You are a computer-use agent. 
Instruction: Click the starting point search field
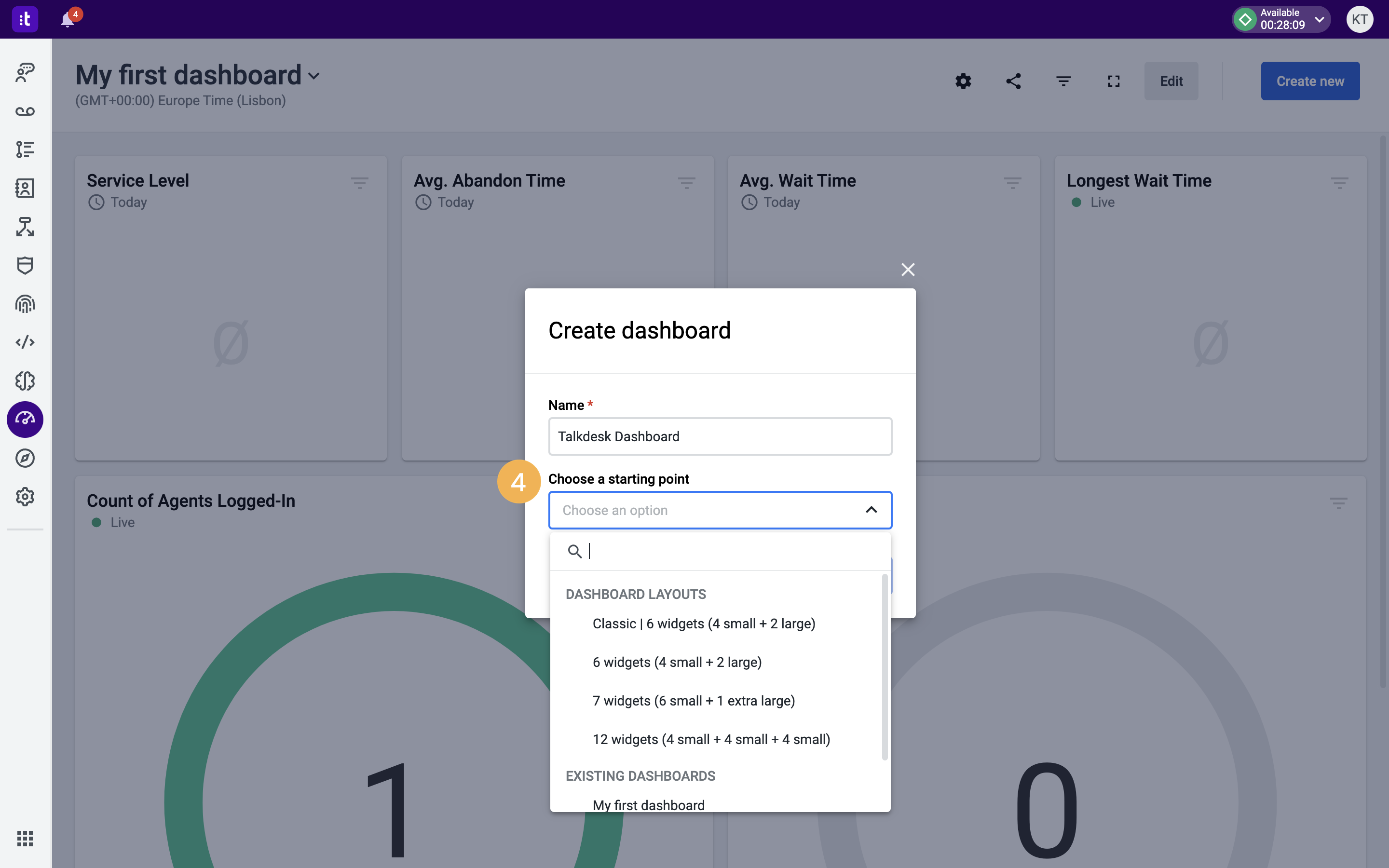point(721,551)
